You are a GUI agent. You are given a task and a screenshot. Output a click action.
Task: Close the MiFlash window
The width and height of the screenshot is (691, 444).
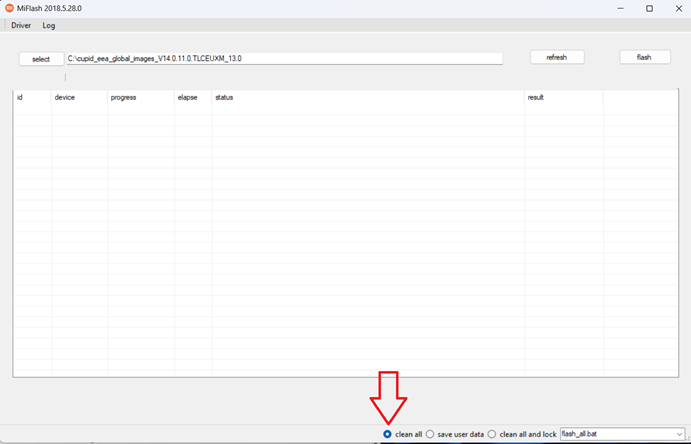tap(677, 8)
